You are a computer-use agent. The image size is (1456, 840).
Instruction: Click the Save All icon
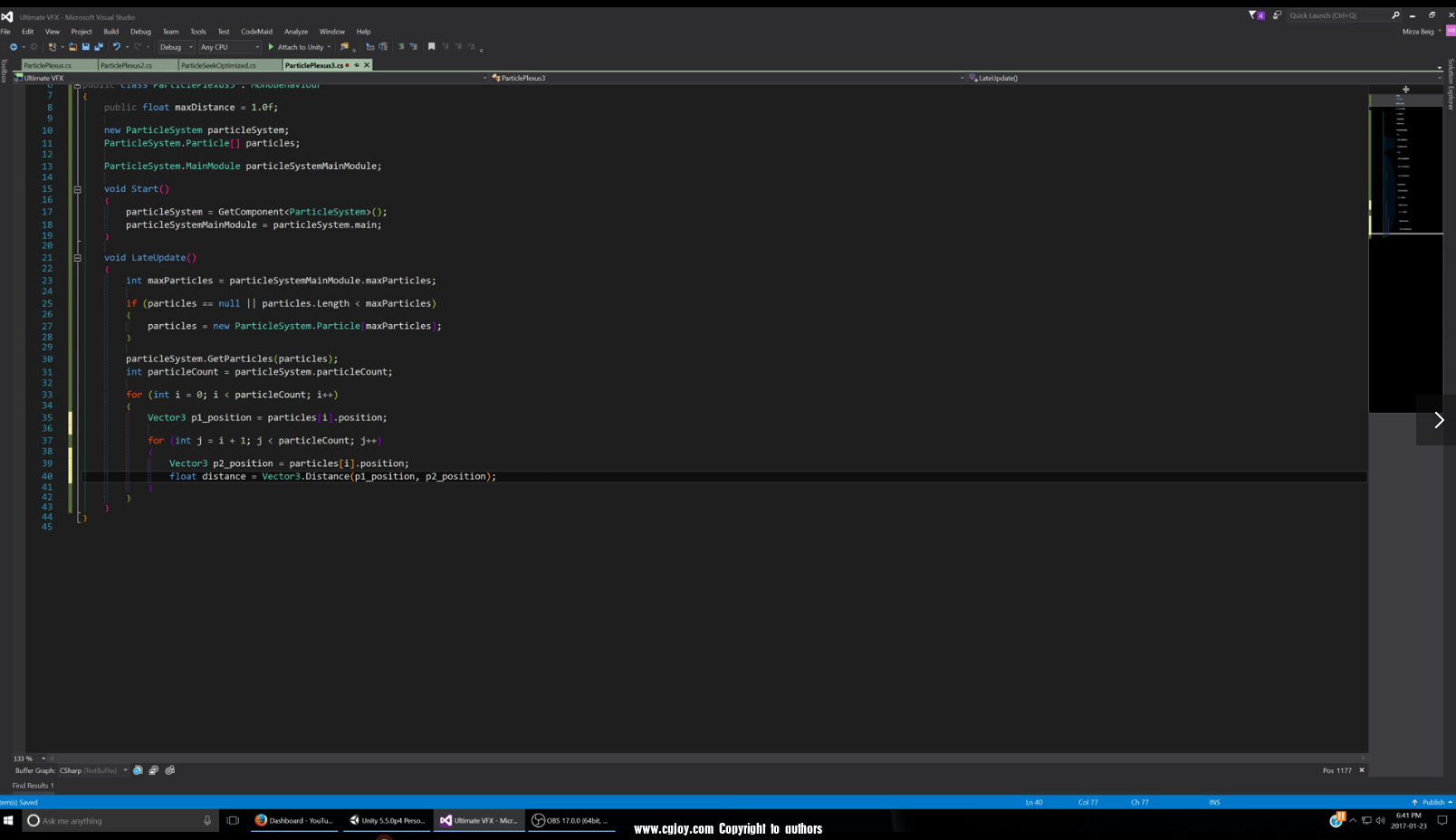pyautogui.click(x=99, y=47)
